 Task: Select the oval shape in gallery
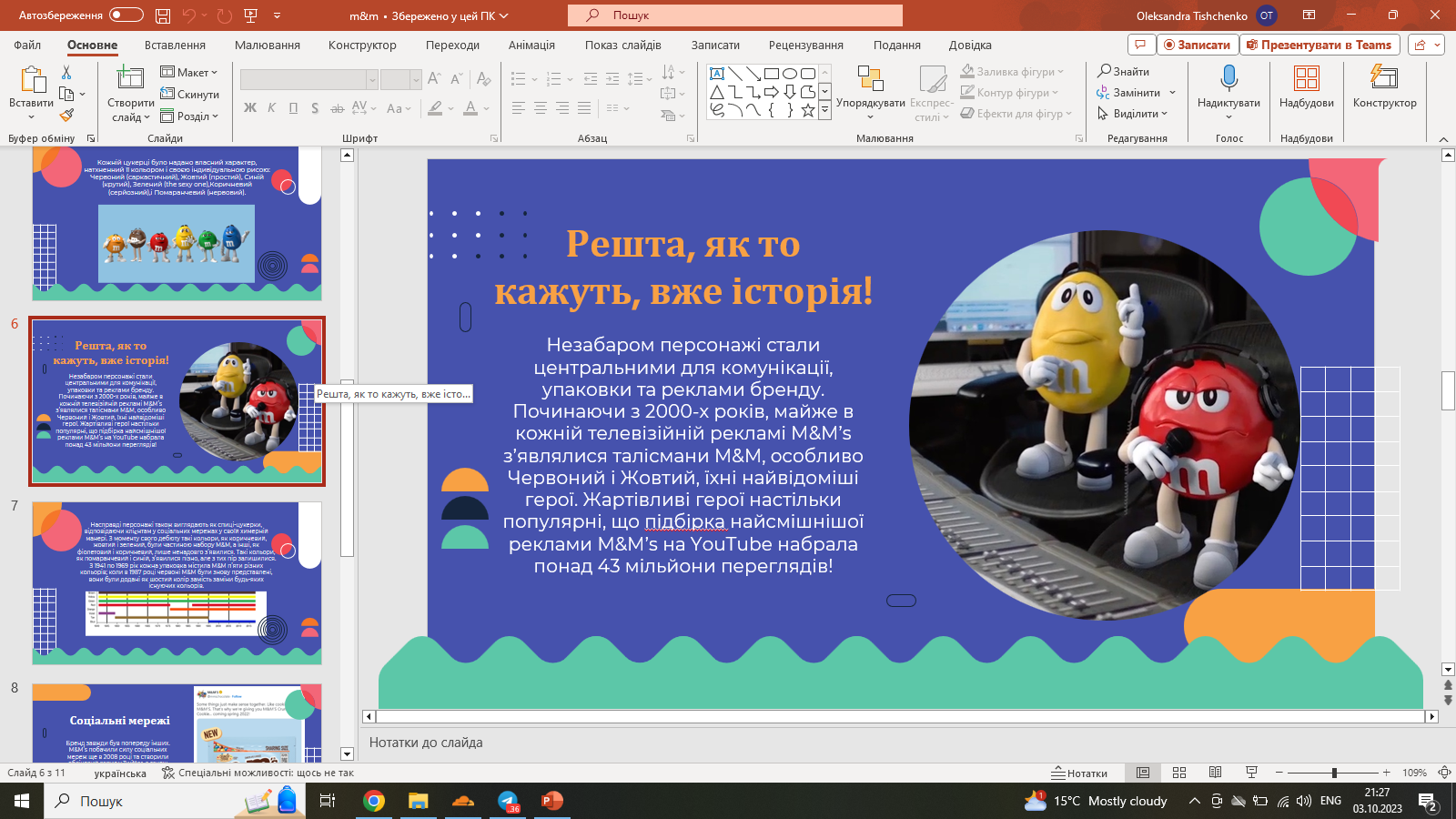coord(790,74)
